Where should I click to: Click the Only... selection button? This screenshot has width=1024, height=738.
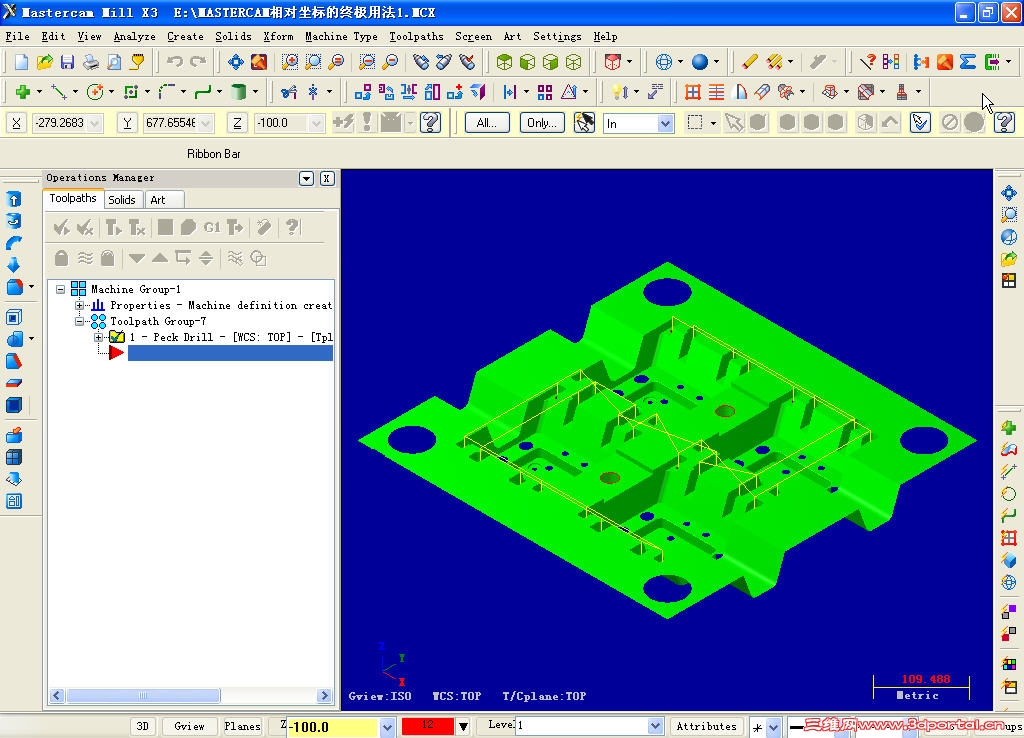(x=542, y=123)
